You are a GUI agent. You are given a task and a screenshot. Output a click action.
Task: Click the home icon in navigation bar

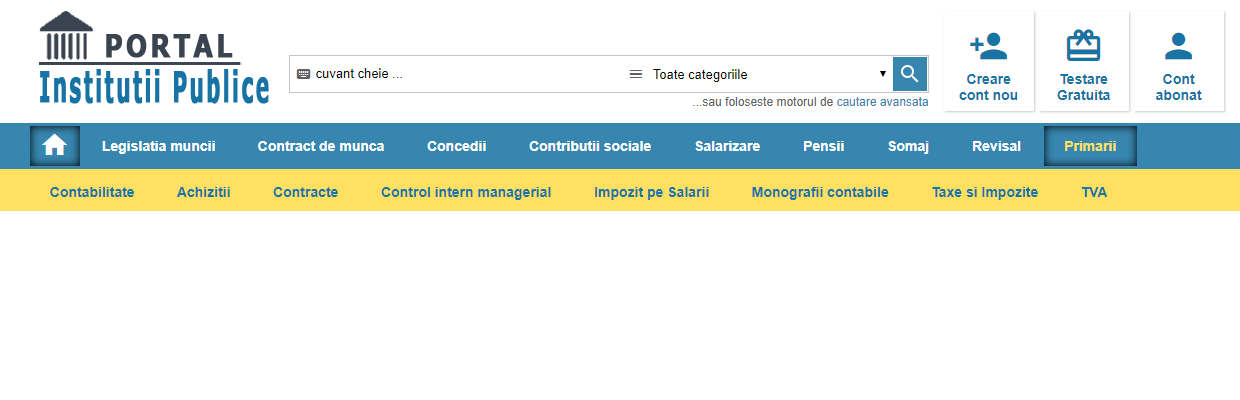54,146
